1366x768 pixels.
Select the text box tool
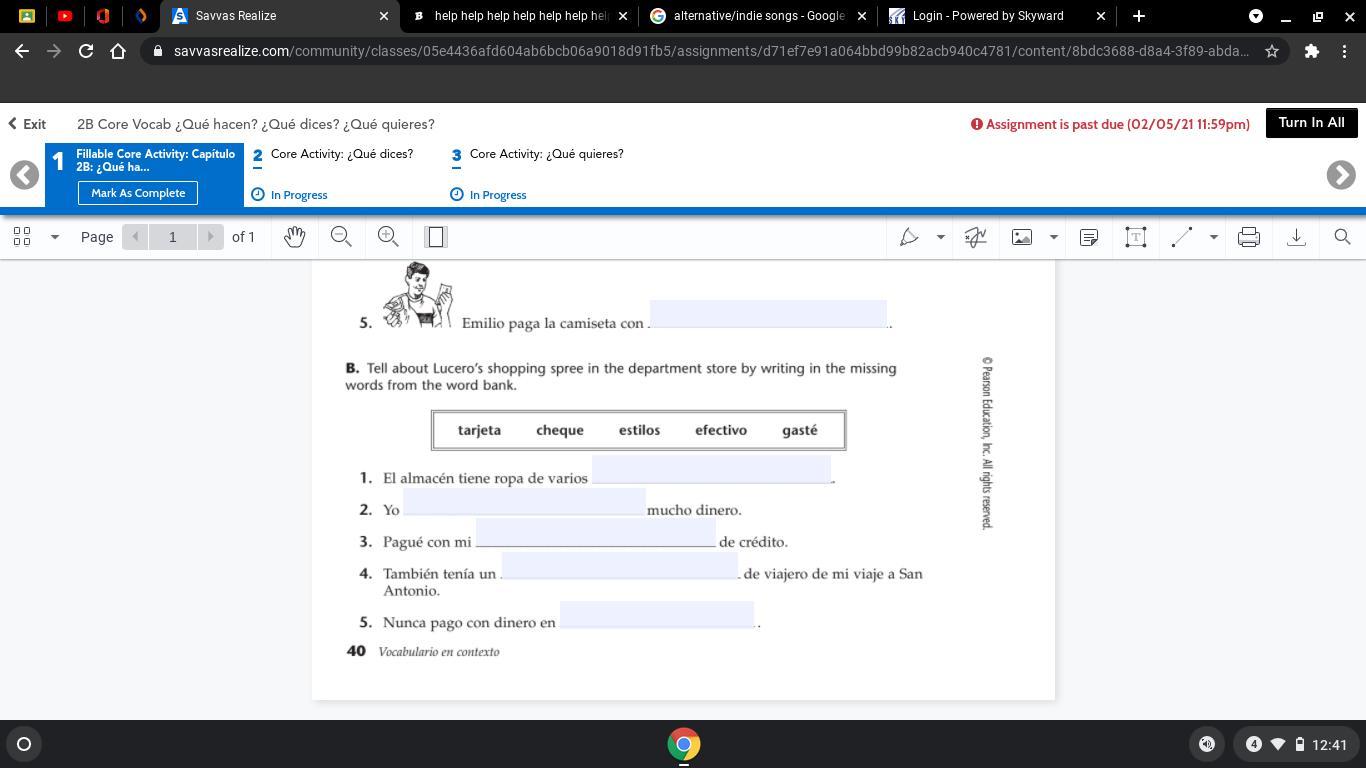click(x=1135, y=237)
